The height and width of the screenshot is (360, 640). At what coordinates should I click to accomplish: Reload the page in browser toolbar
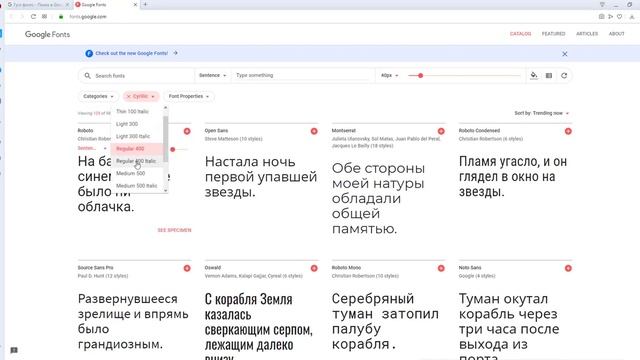pyautogui.click(x=33, y=17)
